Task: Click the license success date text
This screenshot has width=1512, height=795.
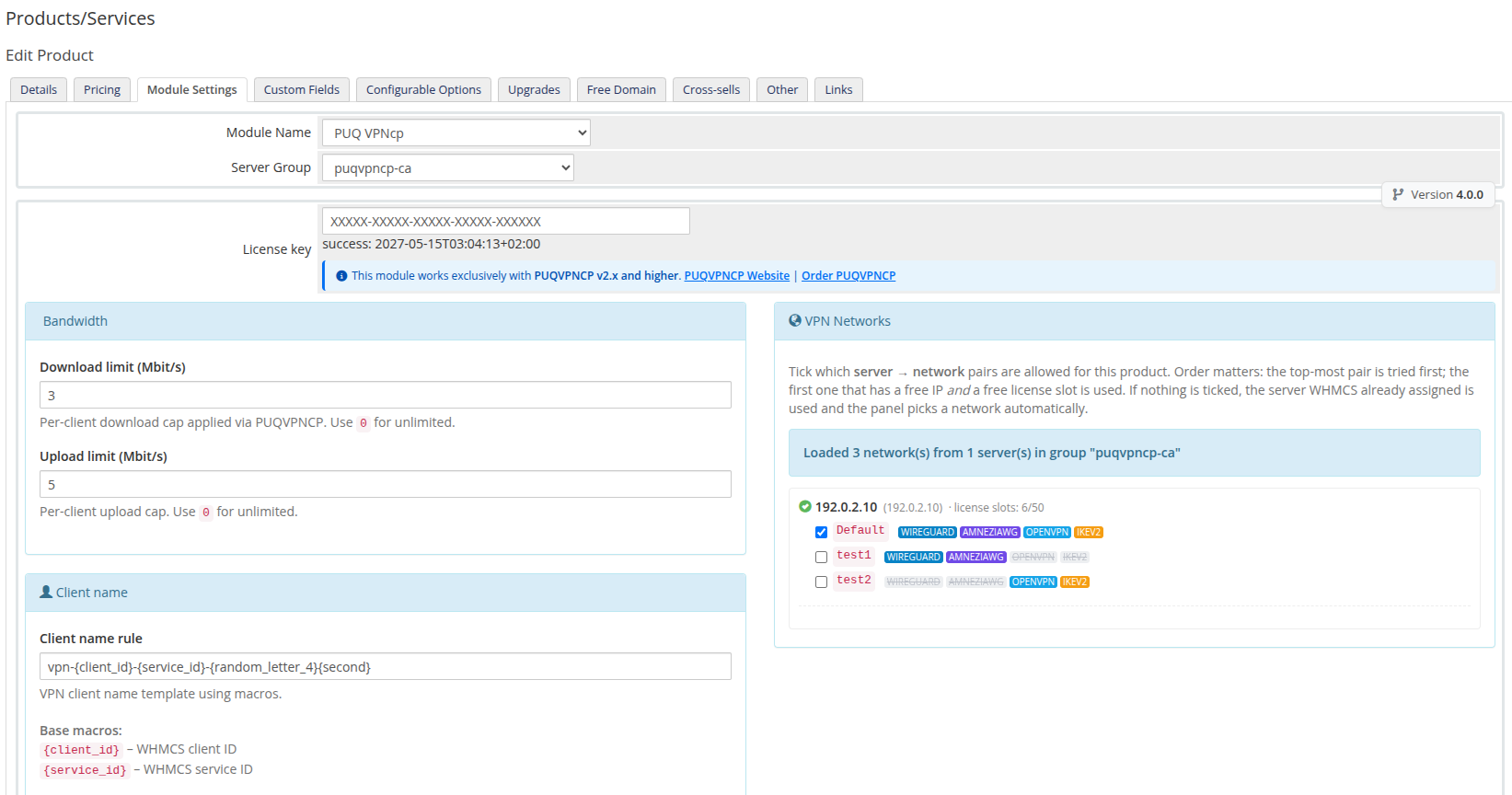Action: [x=432, y=244]
